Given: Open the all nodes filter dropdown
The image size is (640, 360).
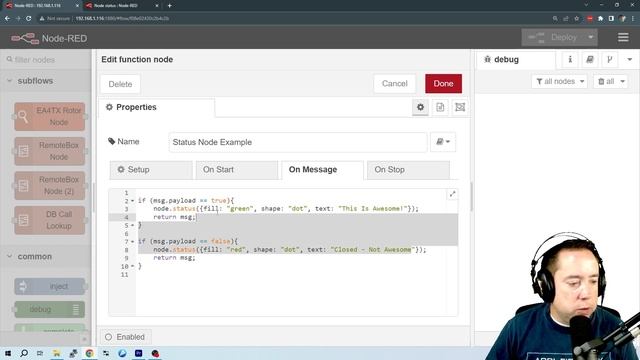Looking at the screenshot, I should [559, 82].
